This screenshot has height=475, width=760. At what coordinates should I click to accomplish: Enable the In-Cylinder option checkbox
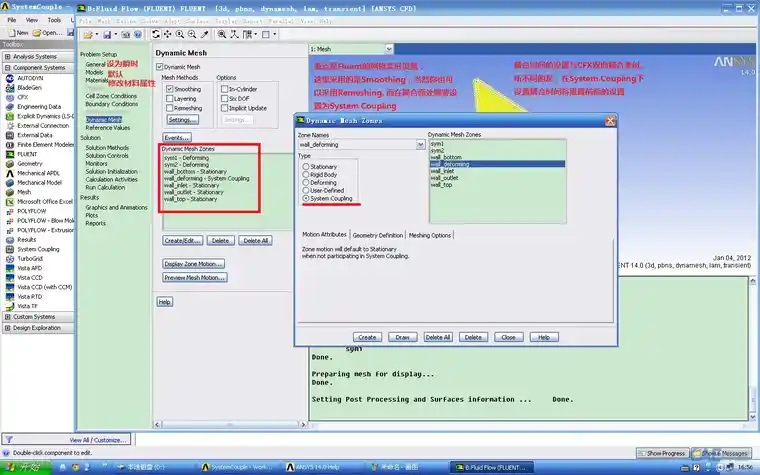point(224,89)
